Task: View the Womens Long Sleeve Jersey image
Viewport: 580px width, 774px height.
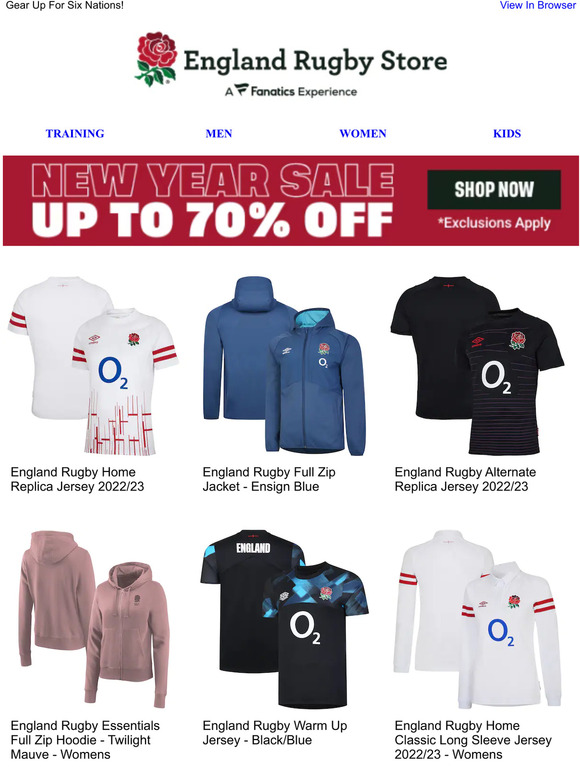Action: tap(478, 619)
